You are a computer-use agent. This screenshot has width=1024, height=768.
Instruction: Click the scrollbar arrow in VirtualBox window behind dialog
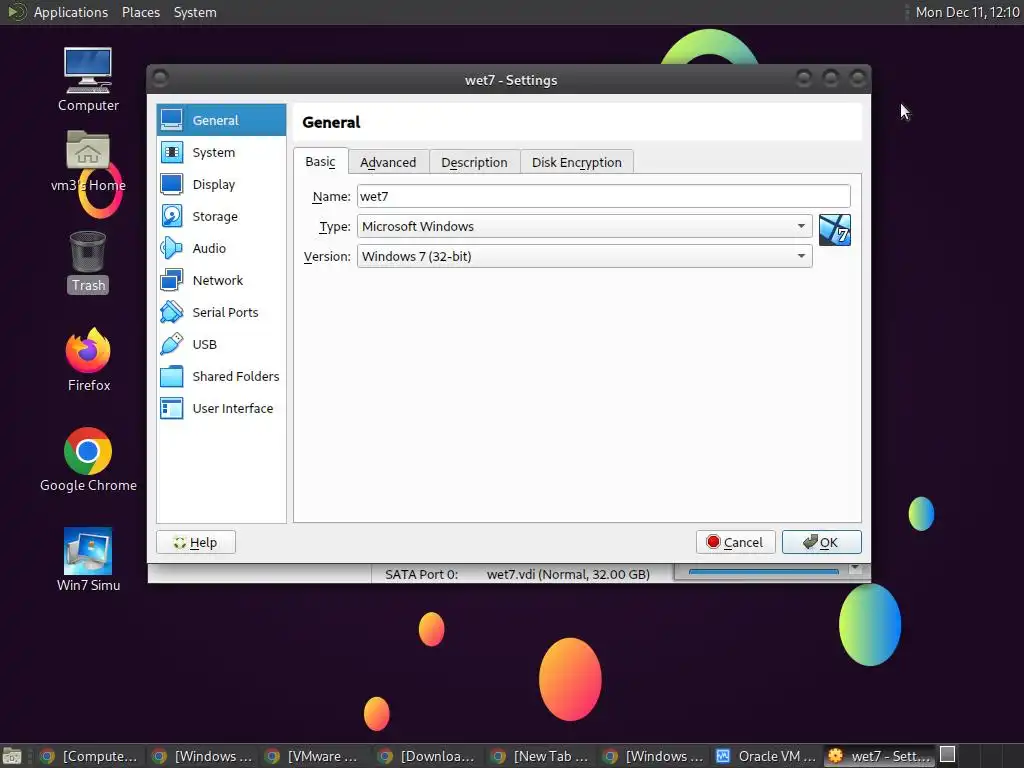855,569
